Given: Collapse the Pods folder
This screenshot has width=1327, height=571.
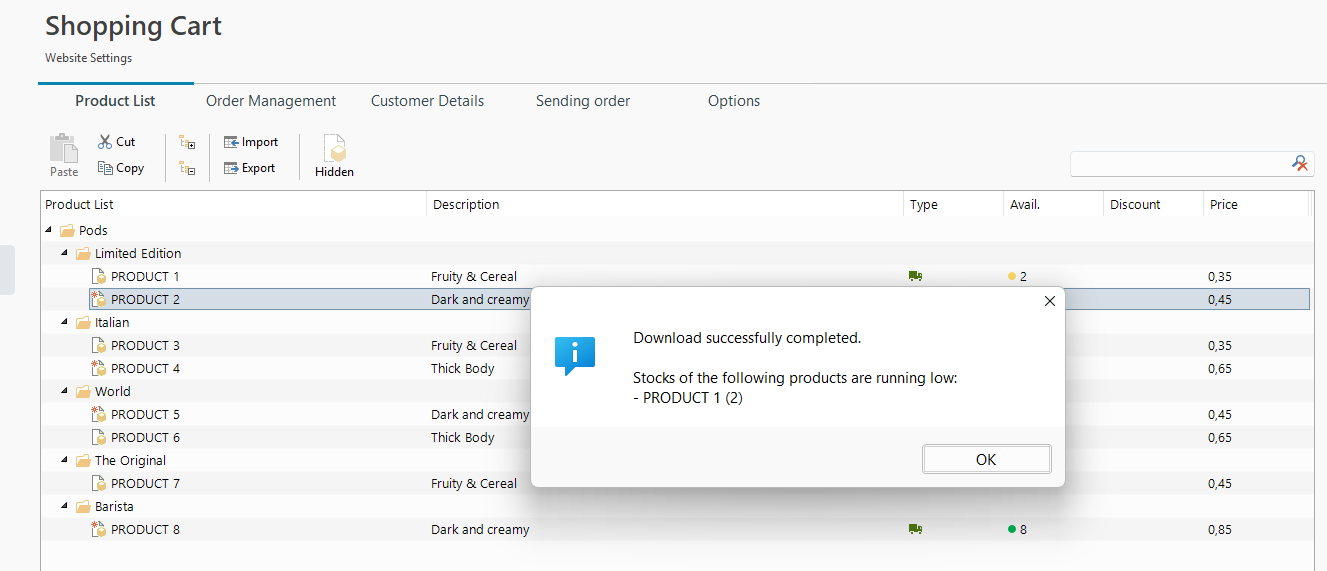Looking at the screenshot, I should point(50,230).
